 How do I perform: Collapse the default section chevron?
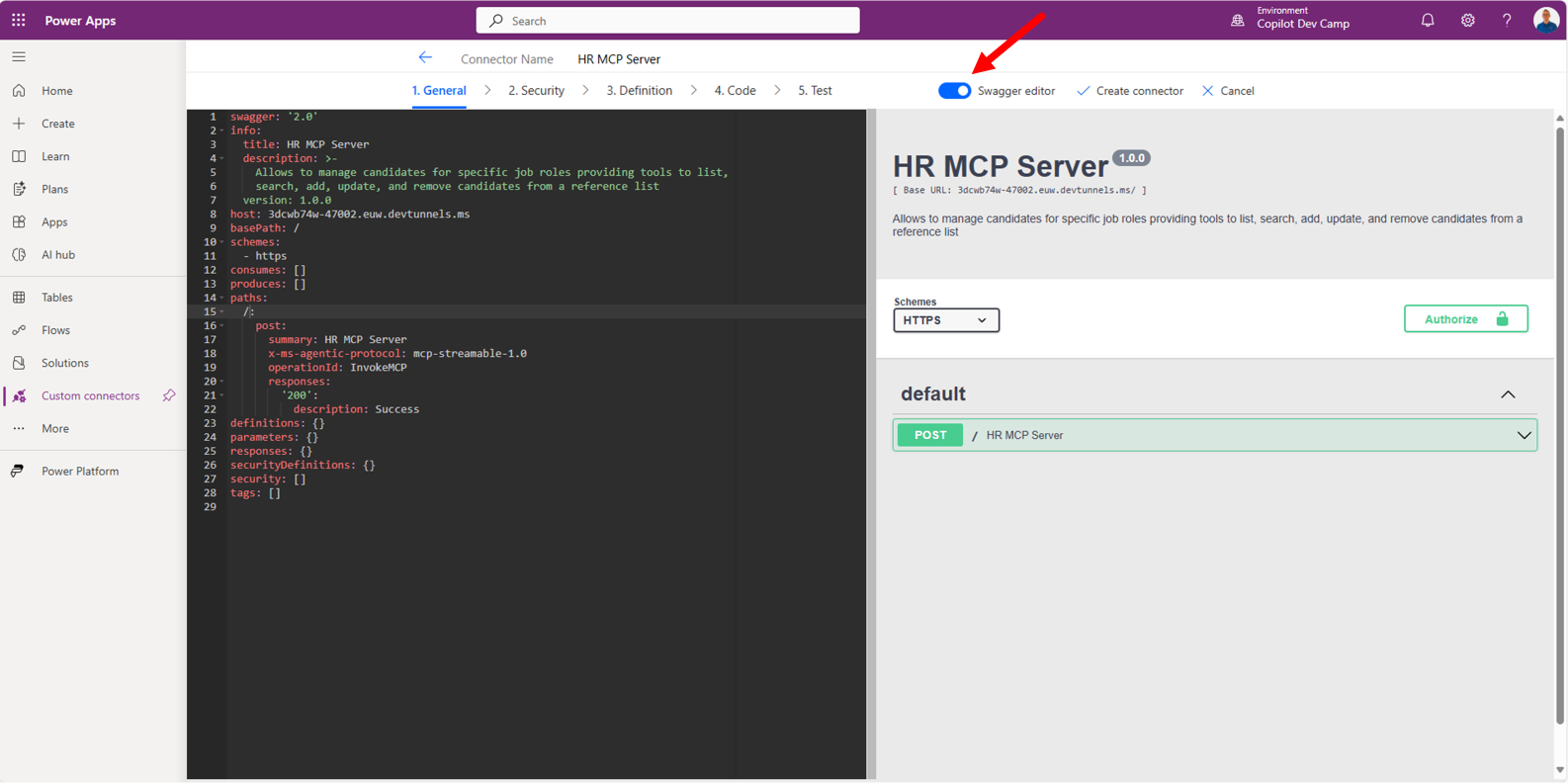click(1508, 394)
